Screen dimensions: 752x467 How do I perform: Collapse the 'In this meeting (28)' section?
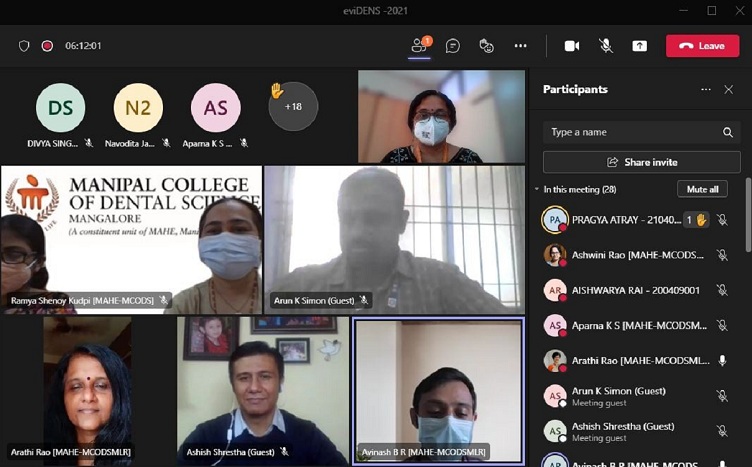point(537,189)
